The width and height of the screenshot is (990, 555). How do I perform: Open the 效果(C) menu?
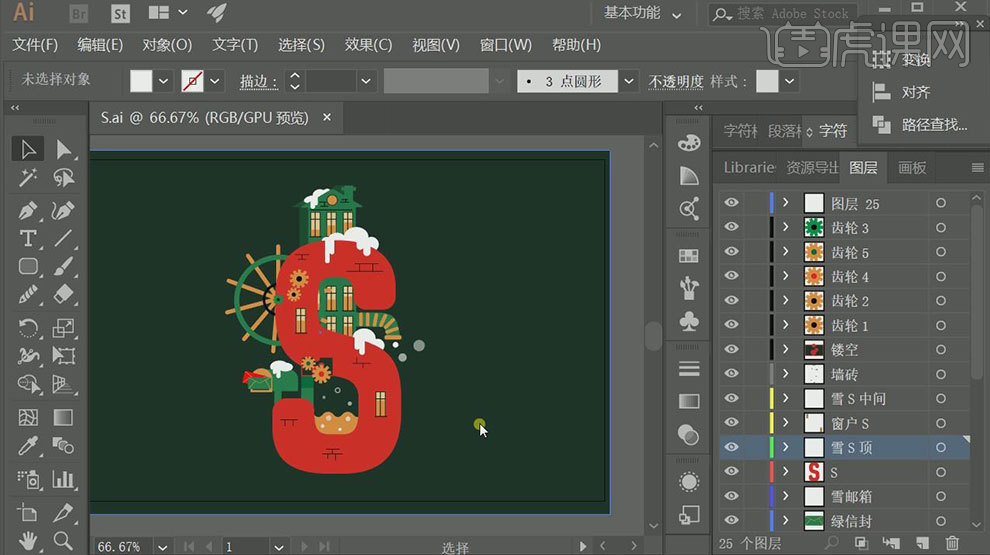[x=368, y=45]
